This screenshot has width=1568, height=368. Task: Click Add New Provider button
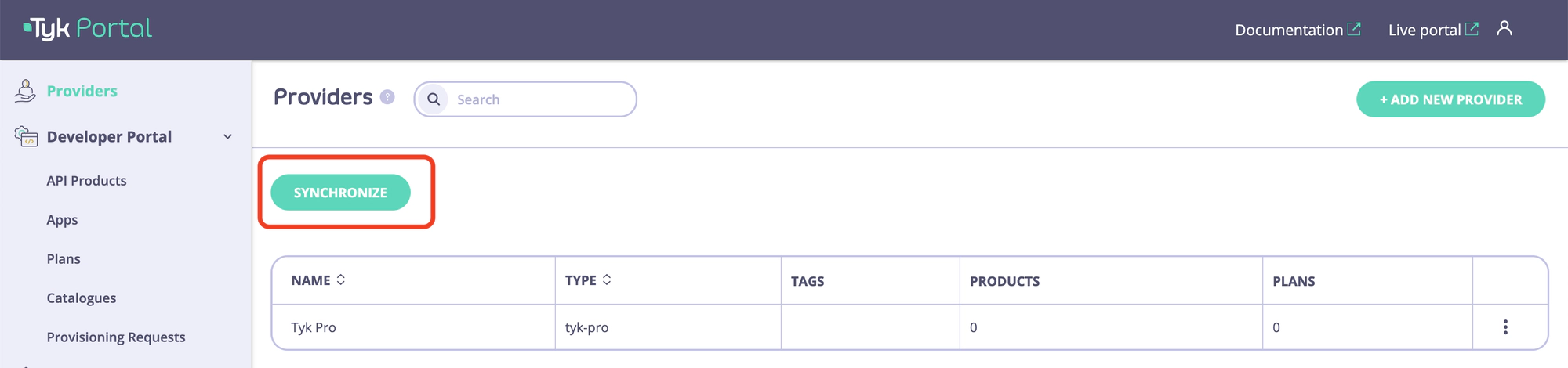pyautogui.click(x=1450, y=99)
